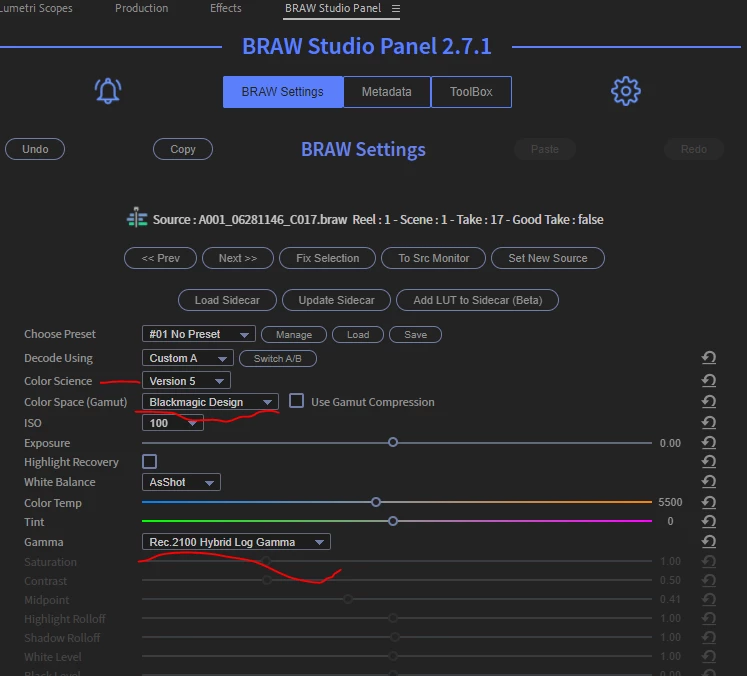The height and width of the screenshot is (676, 747).
Task: Reset the Exposure slider
Action: [708, 443]
